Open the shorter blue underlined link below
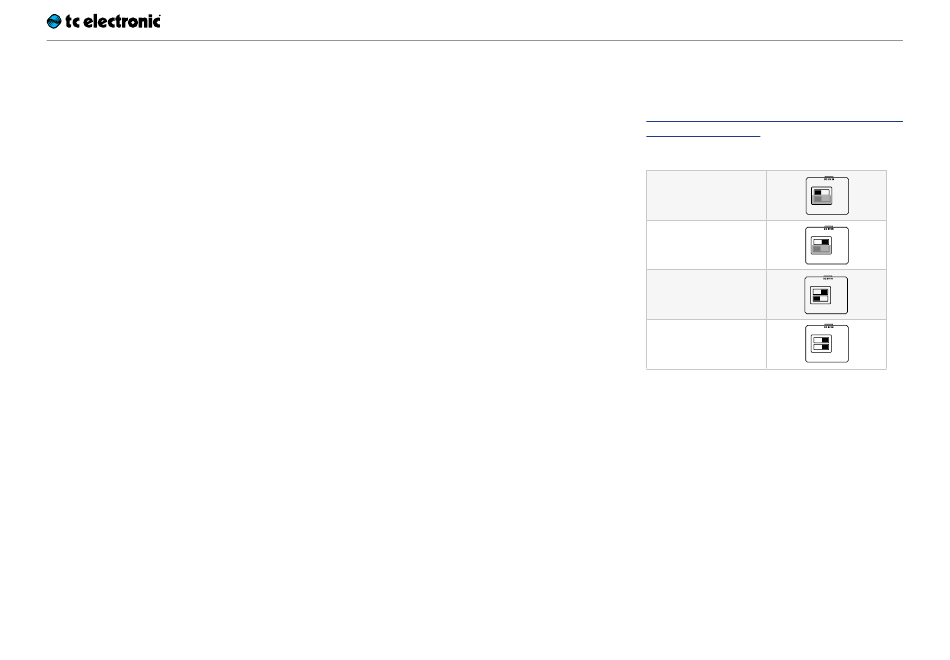The image size is (950, 660). tap(703, 136)
